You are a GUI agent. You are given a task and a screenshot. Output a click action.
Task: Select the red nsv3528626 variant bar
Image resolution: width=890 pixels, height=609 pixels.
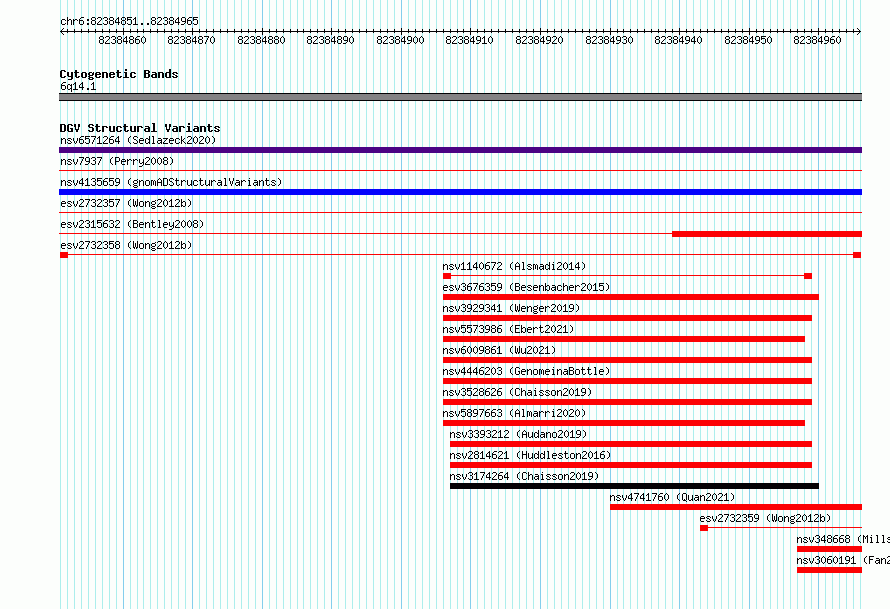click(627, 402)
